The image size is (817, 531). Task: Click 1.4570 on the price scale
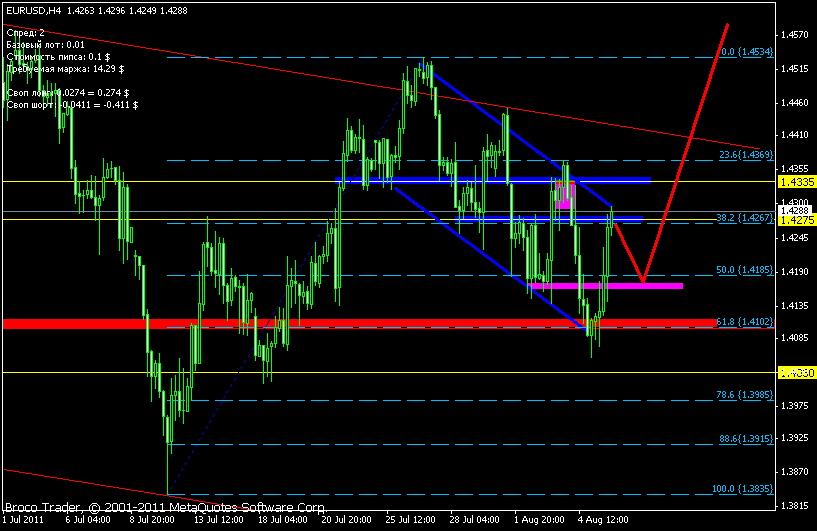[x=795, y=35]
